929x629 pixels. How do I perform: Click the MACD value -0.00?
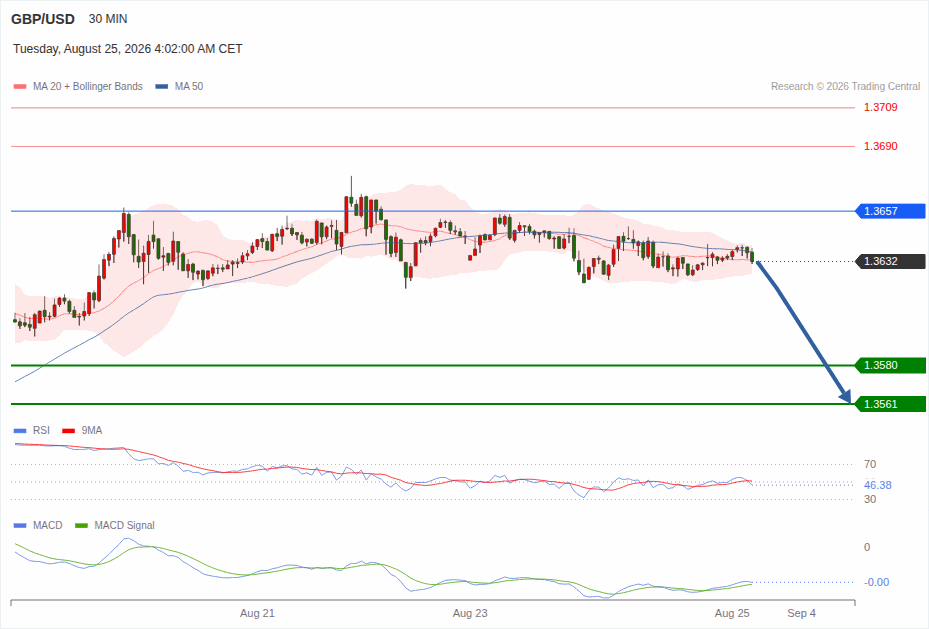(876, 582)
